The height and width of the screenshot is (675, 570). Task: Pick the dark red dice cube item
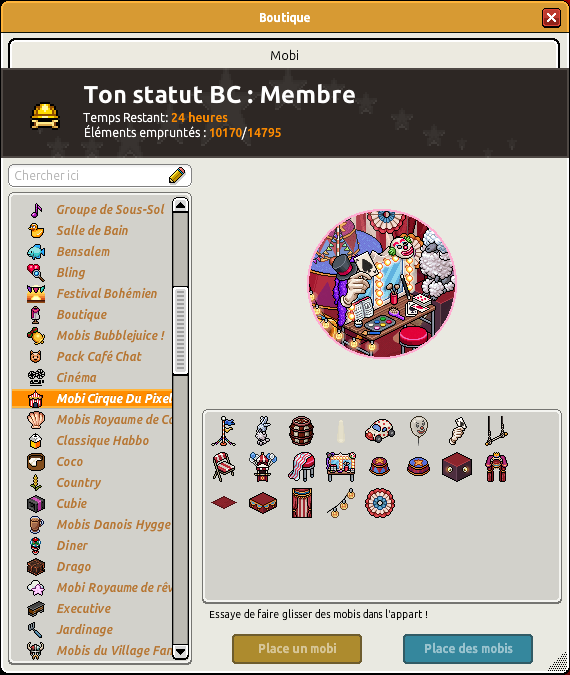coord(457,467)
